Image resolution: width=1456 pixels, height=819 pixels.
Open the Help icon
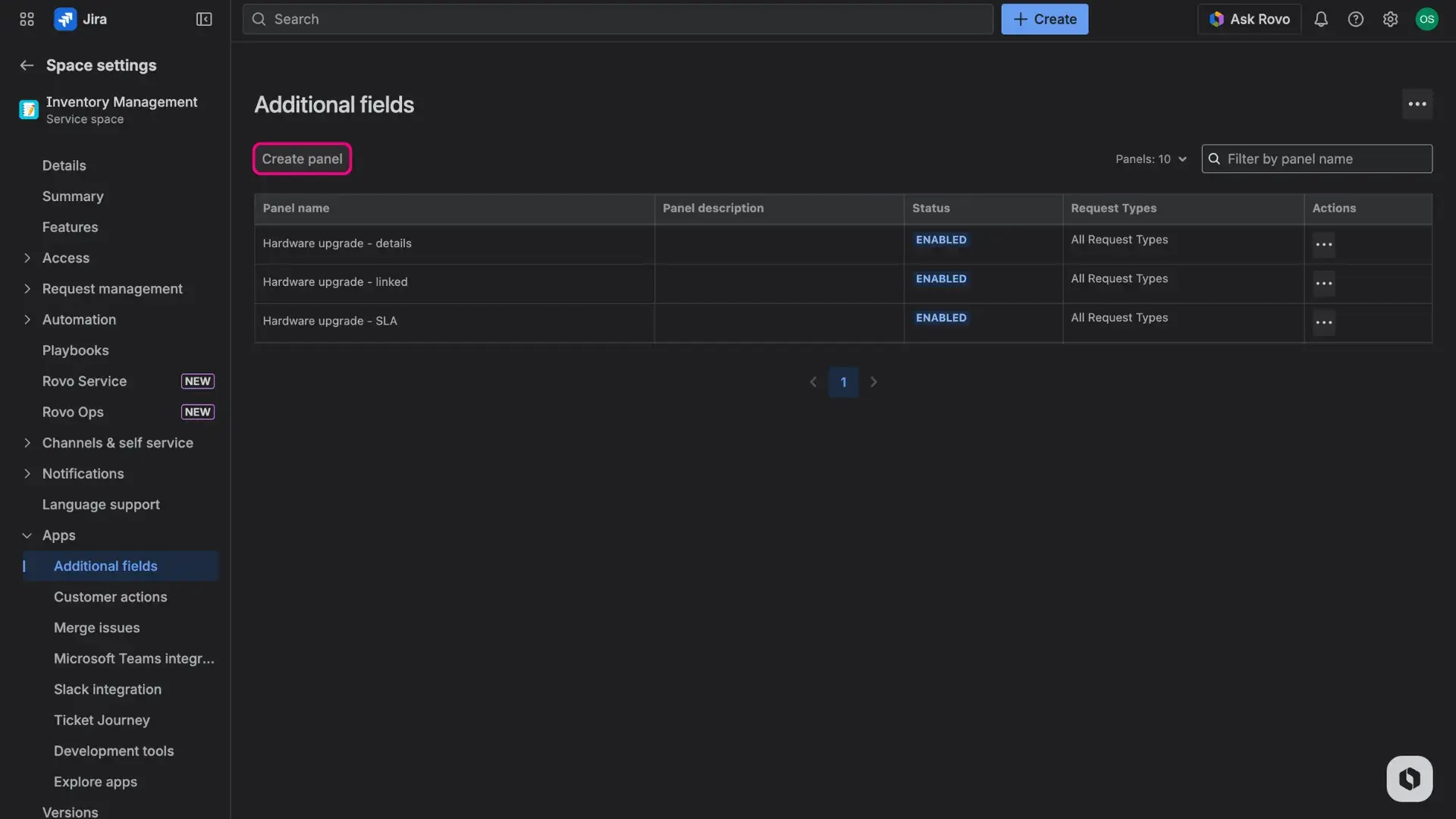click(x=1356, y=19)
